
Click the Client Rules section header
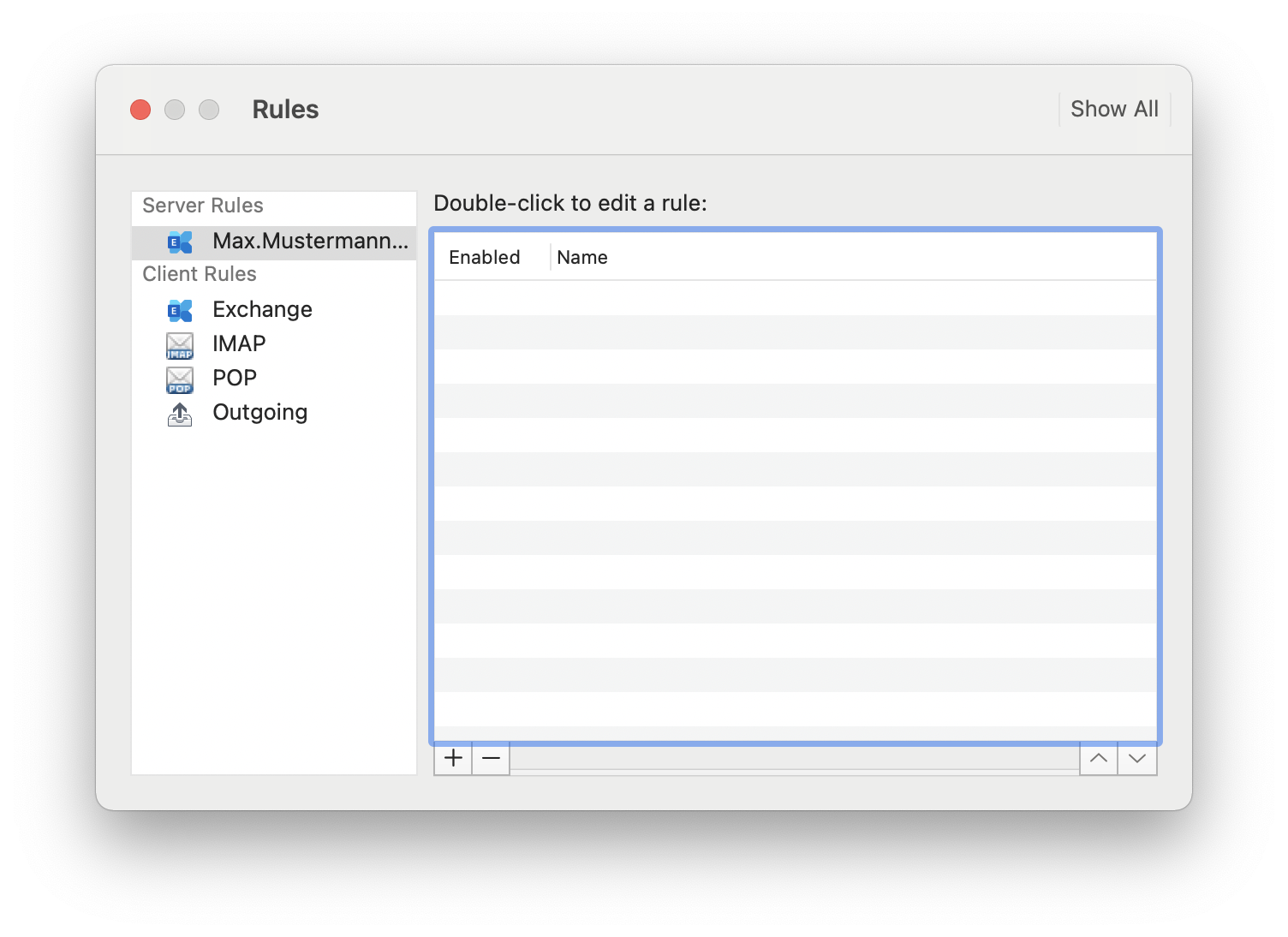pyautogui.click(x=199, y=274)
